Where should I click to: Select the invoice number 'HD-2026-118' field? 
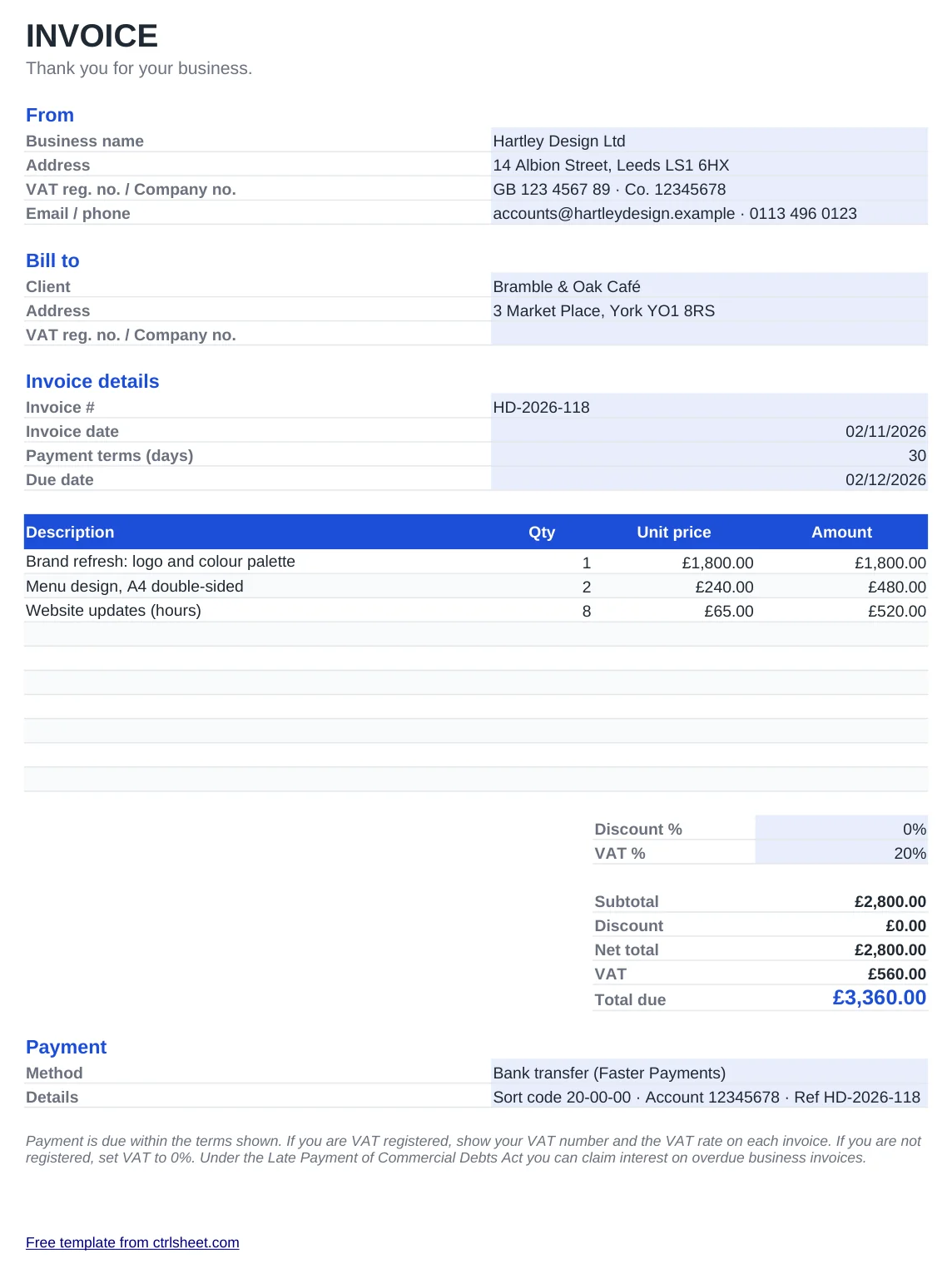coord(709,407)
